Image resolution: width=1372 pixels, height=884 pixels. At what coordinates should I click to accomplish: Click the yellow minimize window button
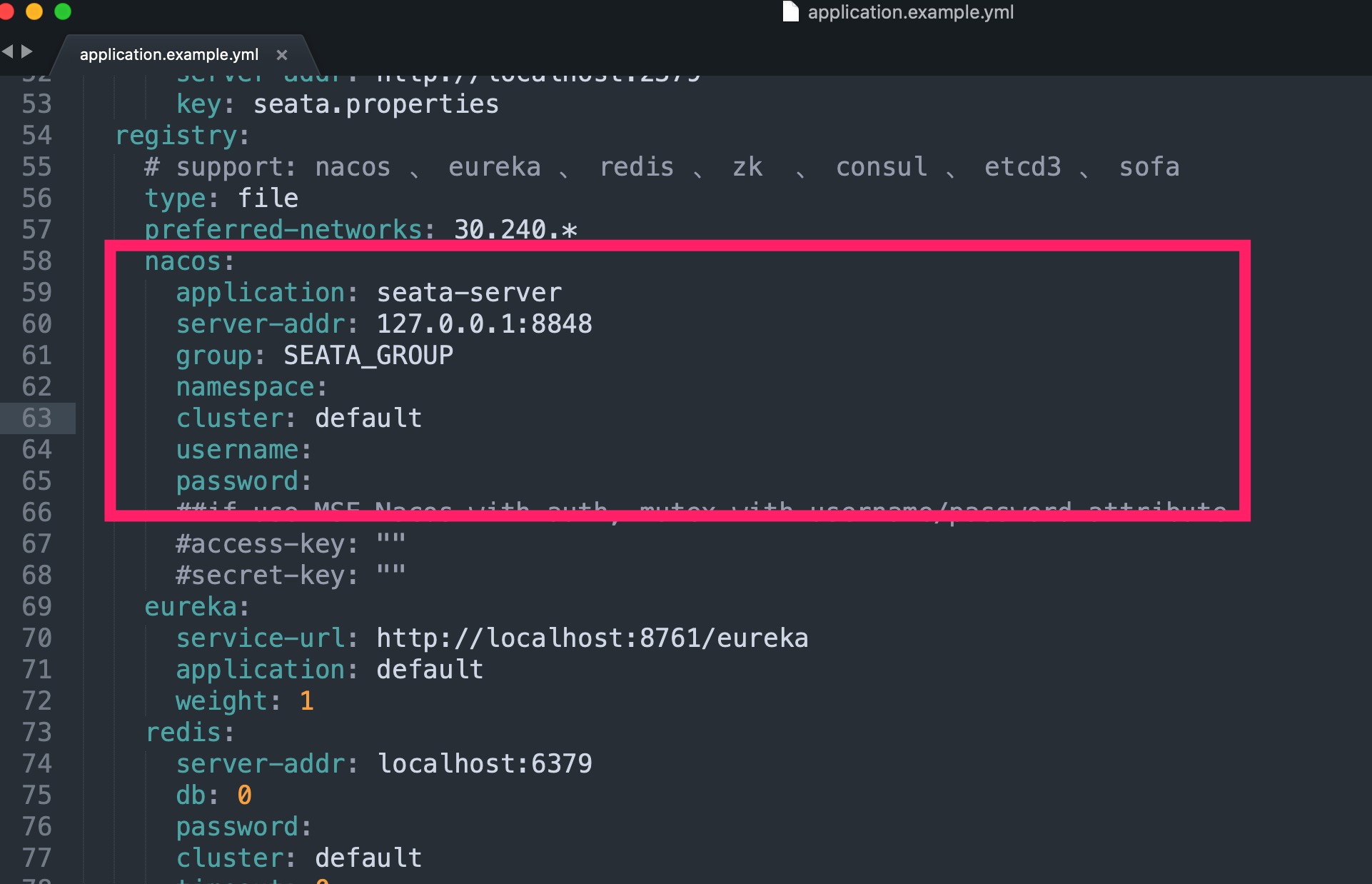pos(34,11)
